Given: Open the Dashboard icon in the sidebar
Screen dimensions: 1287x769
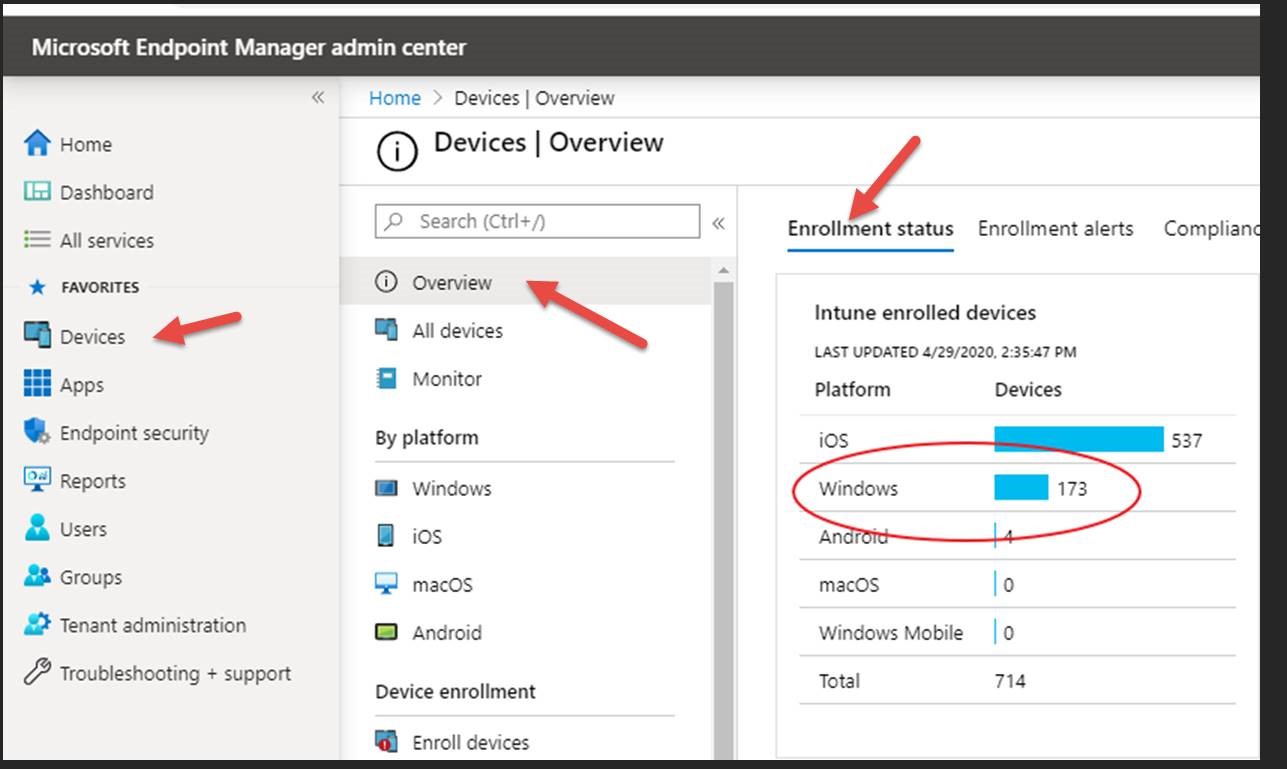Looking at the screenshot, I should 37,192.
